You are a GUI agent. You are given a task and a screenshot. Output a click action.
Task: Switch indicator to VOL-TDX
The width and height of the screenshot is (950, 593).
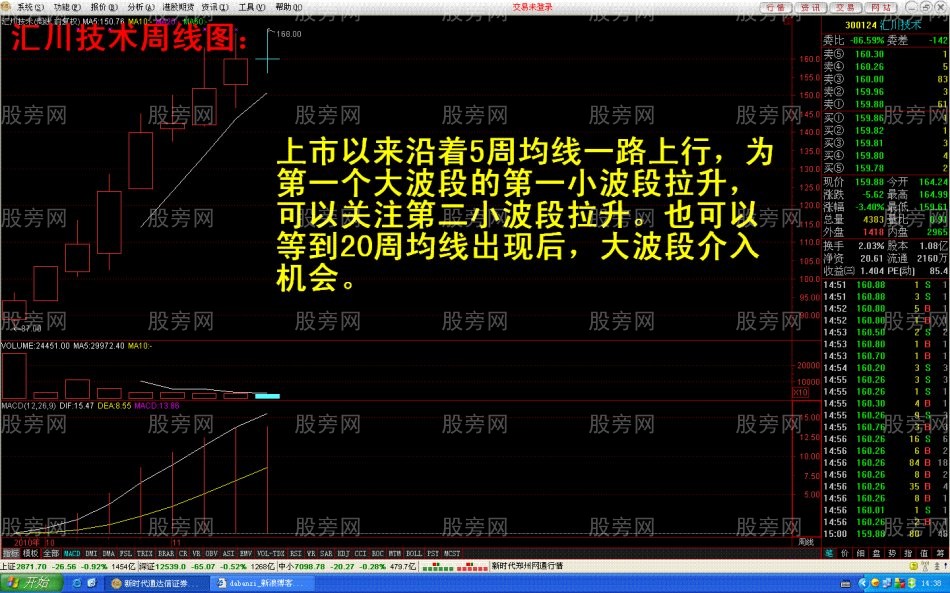pyautogui.click(x=270, y=553)
